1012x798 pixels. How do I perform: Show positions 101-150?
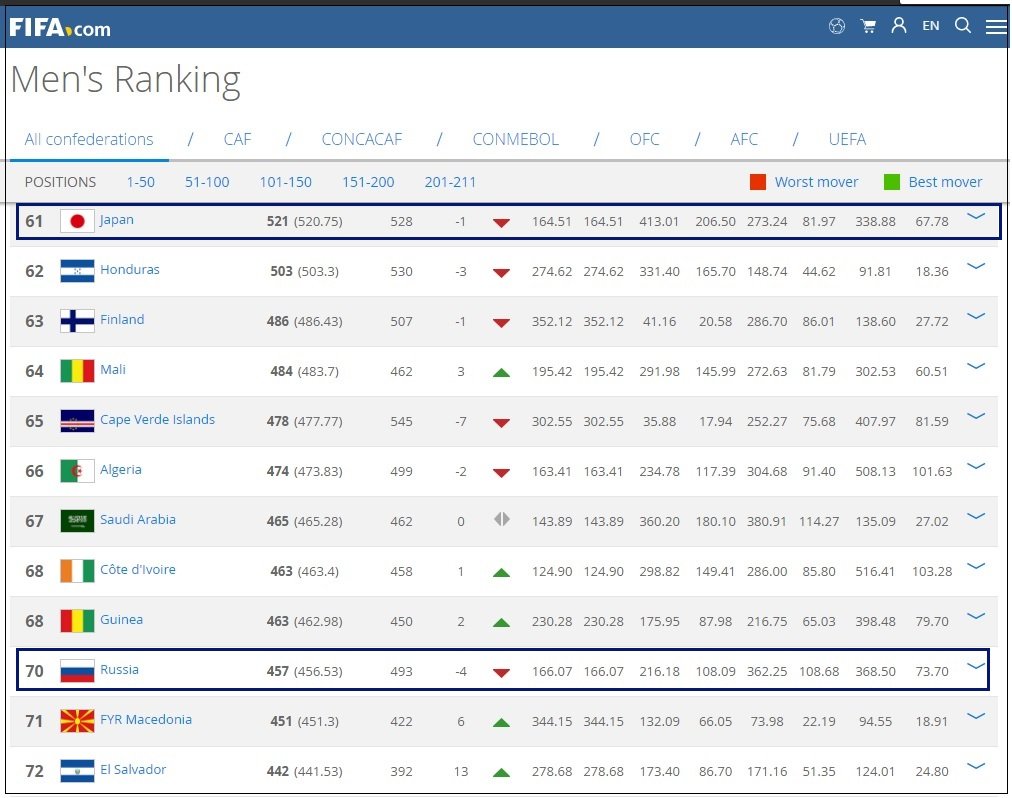285,182
